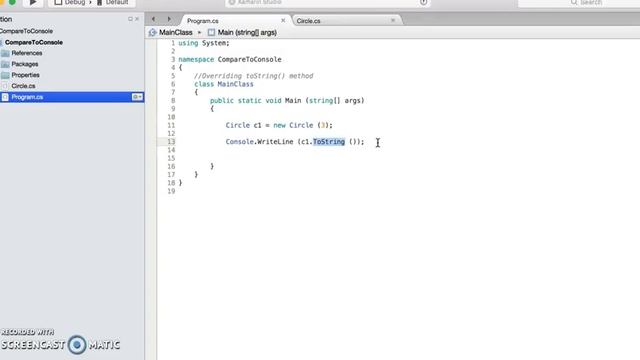Click line number 19 in the gutter
The width and height of the screenshot is (640, 360).
[x=171, y=191]
